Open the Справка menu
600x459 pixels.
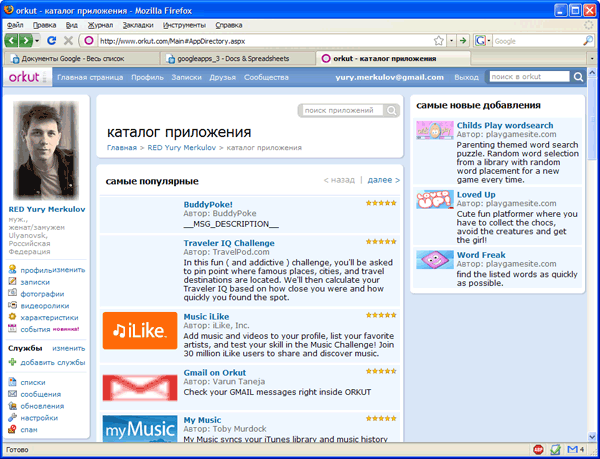pyautogui.click(x=229, y=25)
